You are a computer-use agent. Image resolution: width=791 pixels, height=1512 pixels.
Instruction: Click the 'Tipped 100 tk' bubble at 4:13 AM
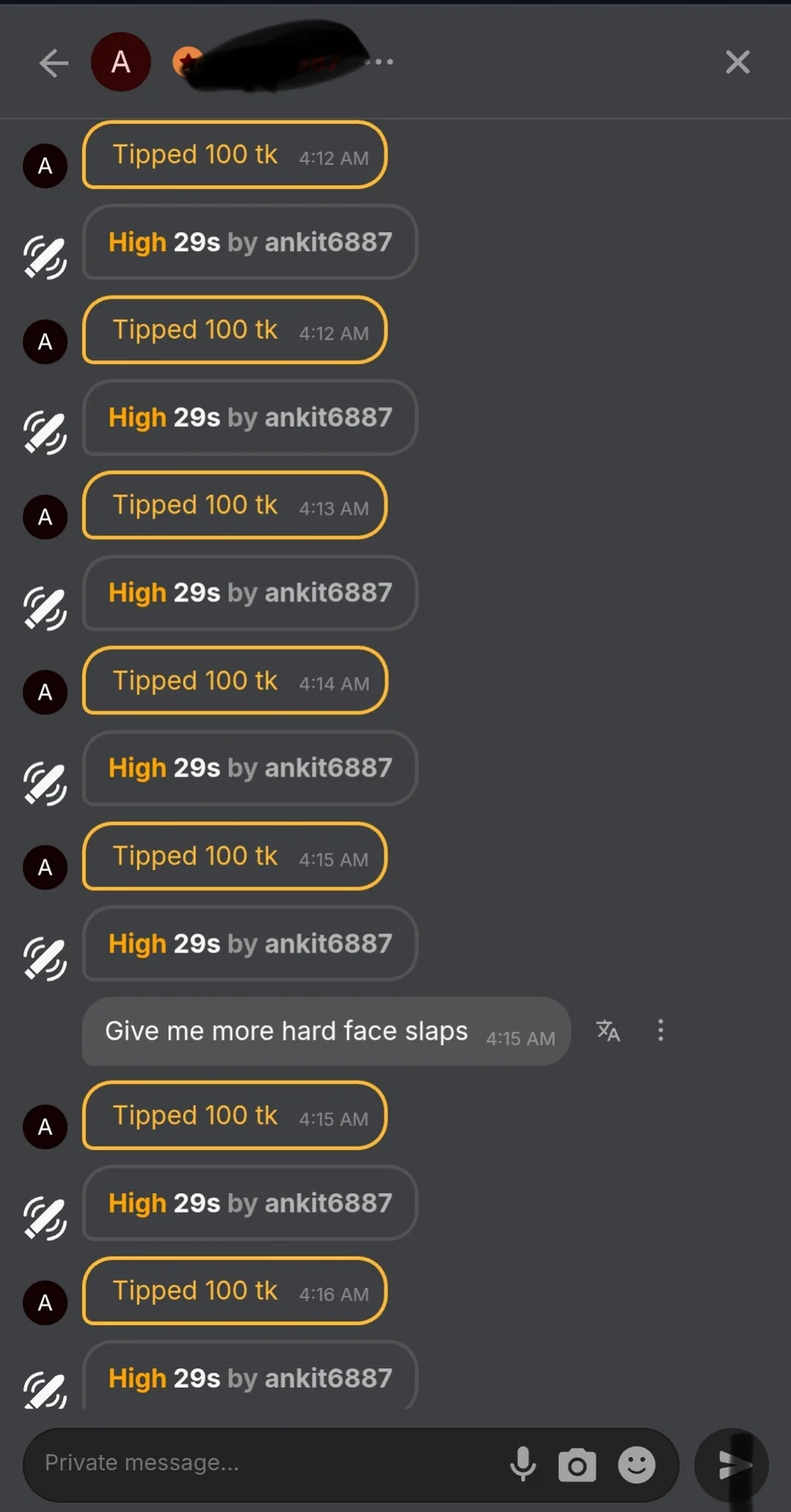pos(235,505)
